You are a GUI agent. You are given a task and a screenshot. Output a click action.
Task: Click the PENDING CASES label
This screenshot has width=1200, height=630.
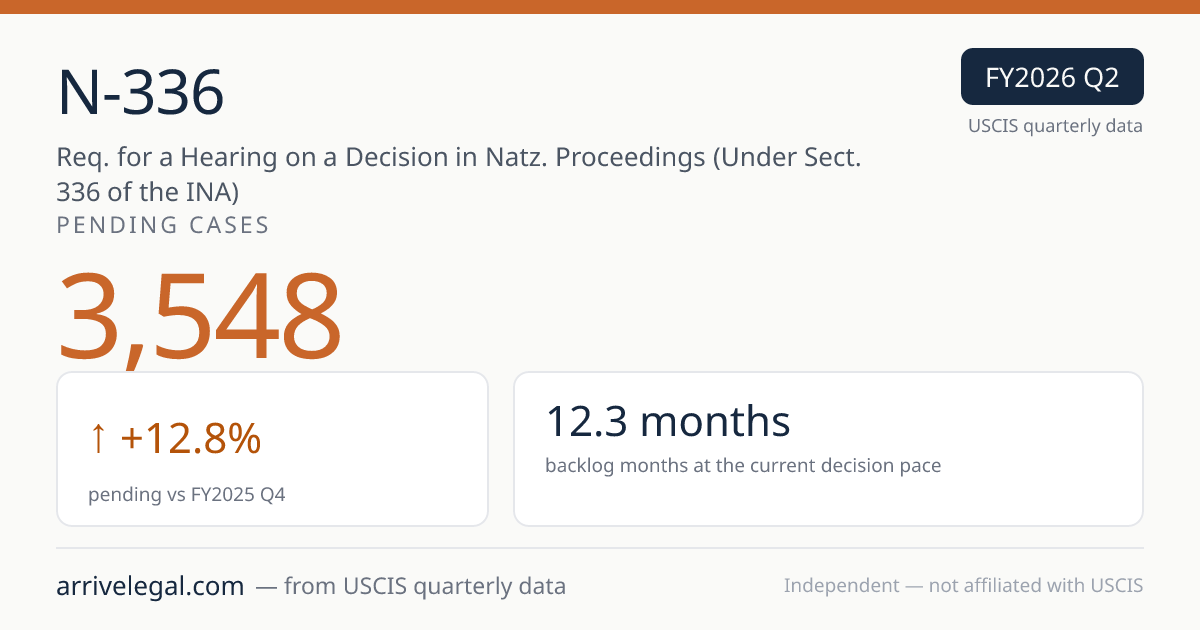click(163, 225)
